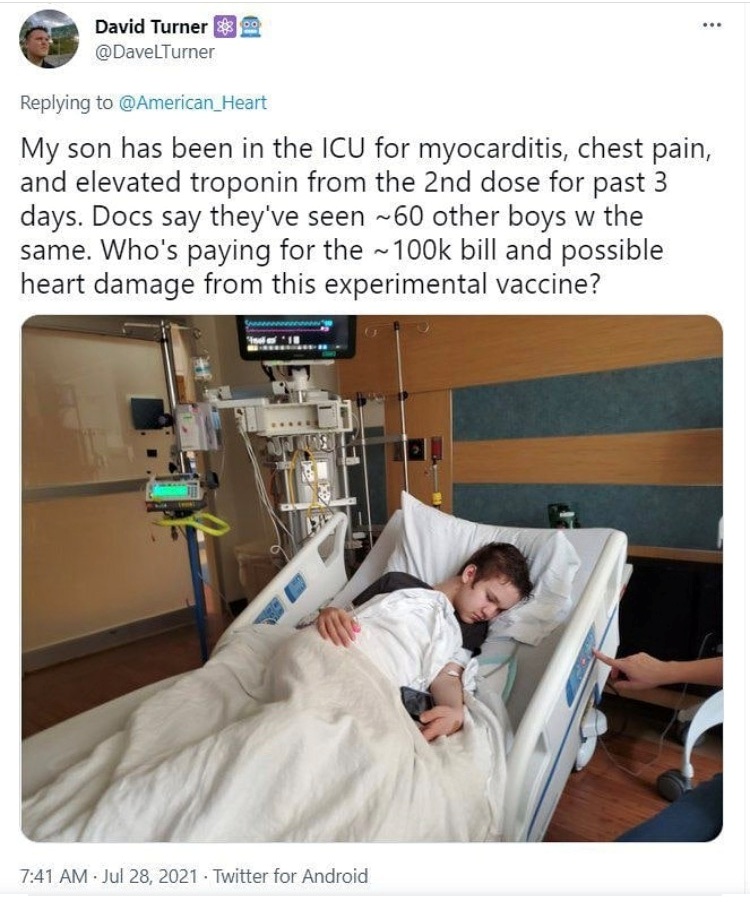Click the purple atom badge beside name
The image size is (750, 917).
tap(223, 27)
